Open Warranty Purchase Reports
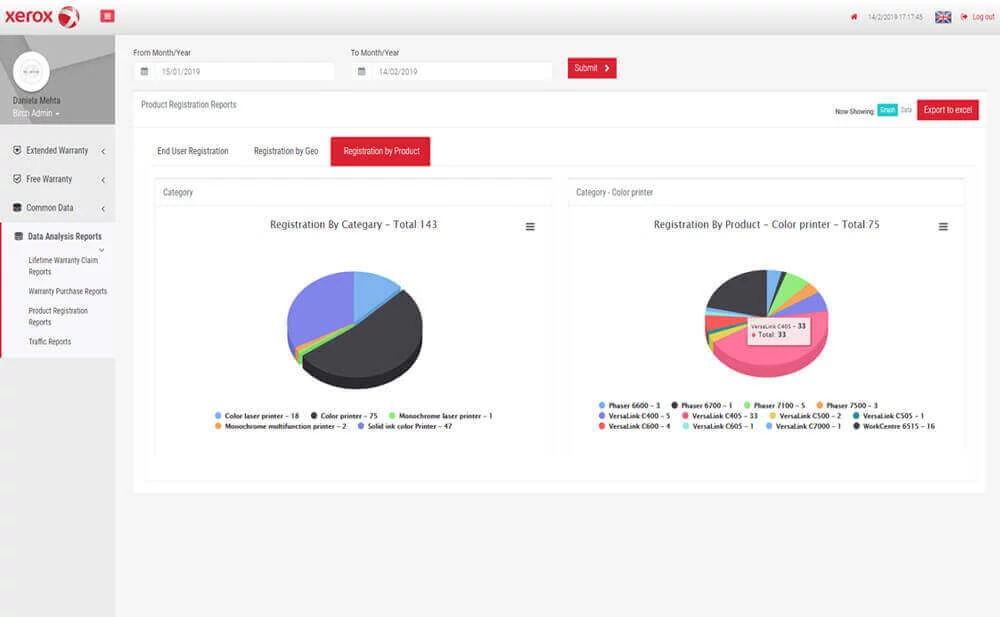The width and height of the screenshot is (1000, 617). coord(68,292)
